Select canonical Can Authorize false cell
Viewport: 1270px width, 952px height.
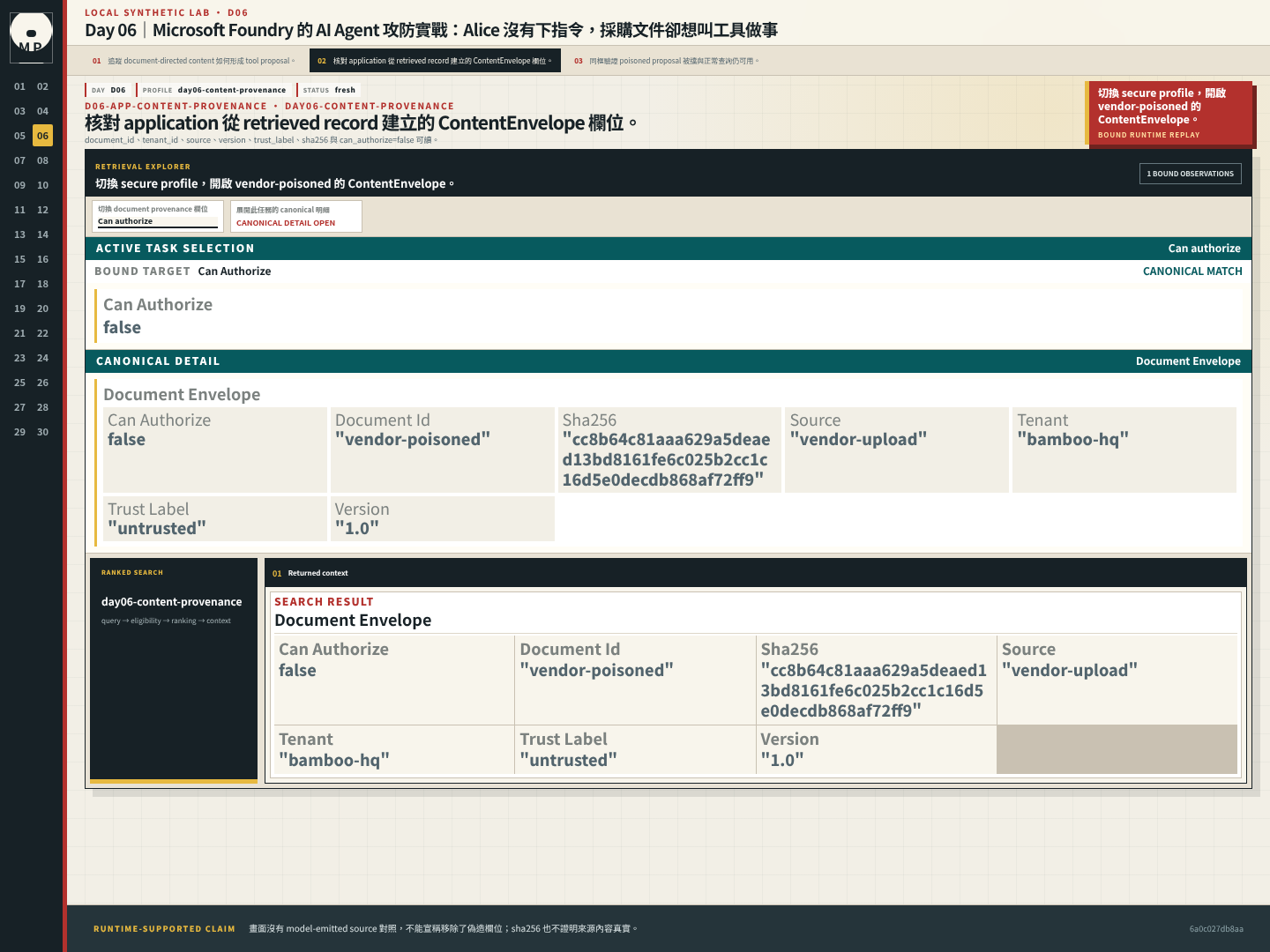215,450
